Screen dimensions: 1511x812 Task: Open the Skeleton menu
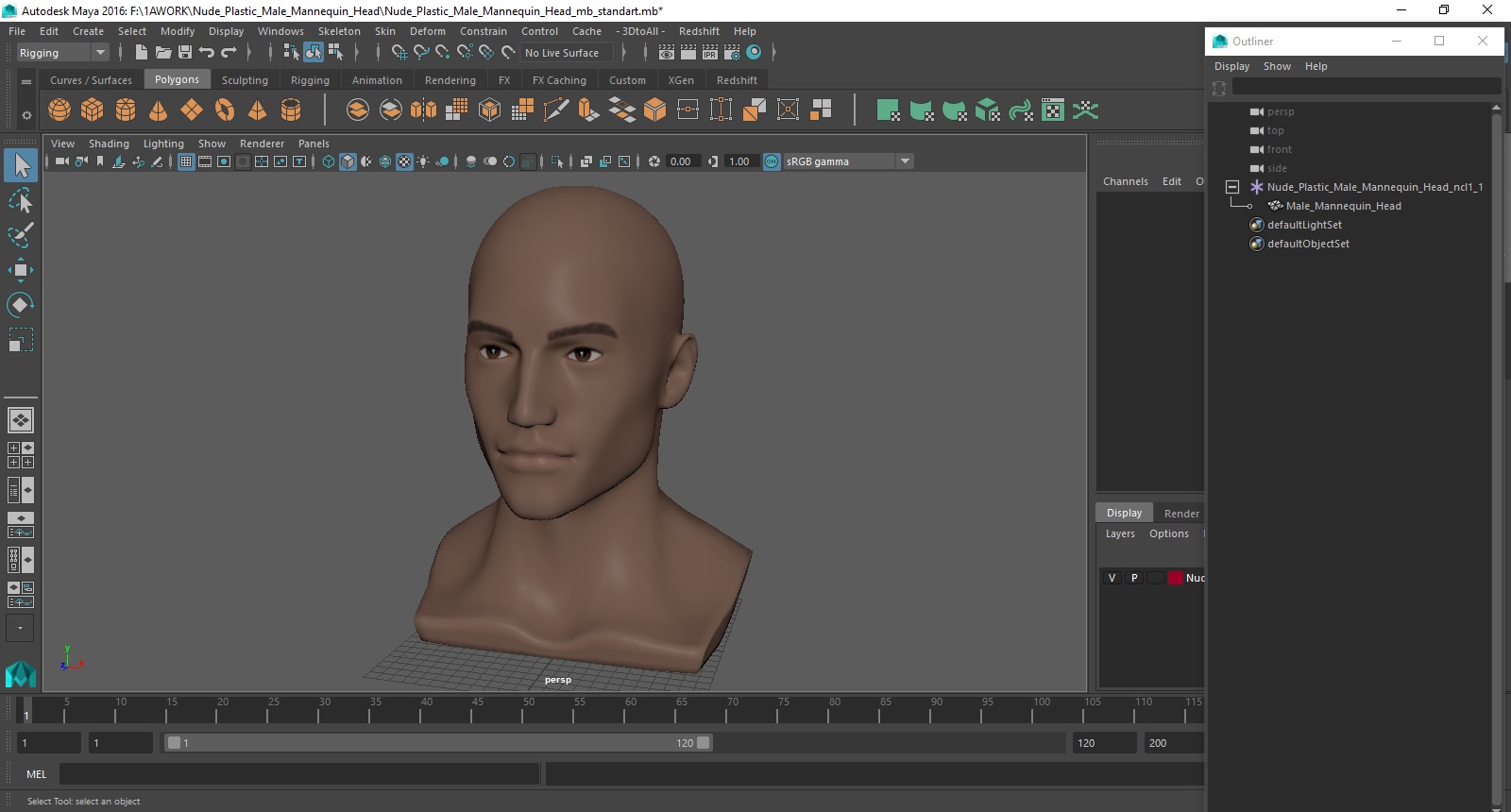coord(339,31)
